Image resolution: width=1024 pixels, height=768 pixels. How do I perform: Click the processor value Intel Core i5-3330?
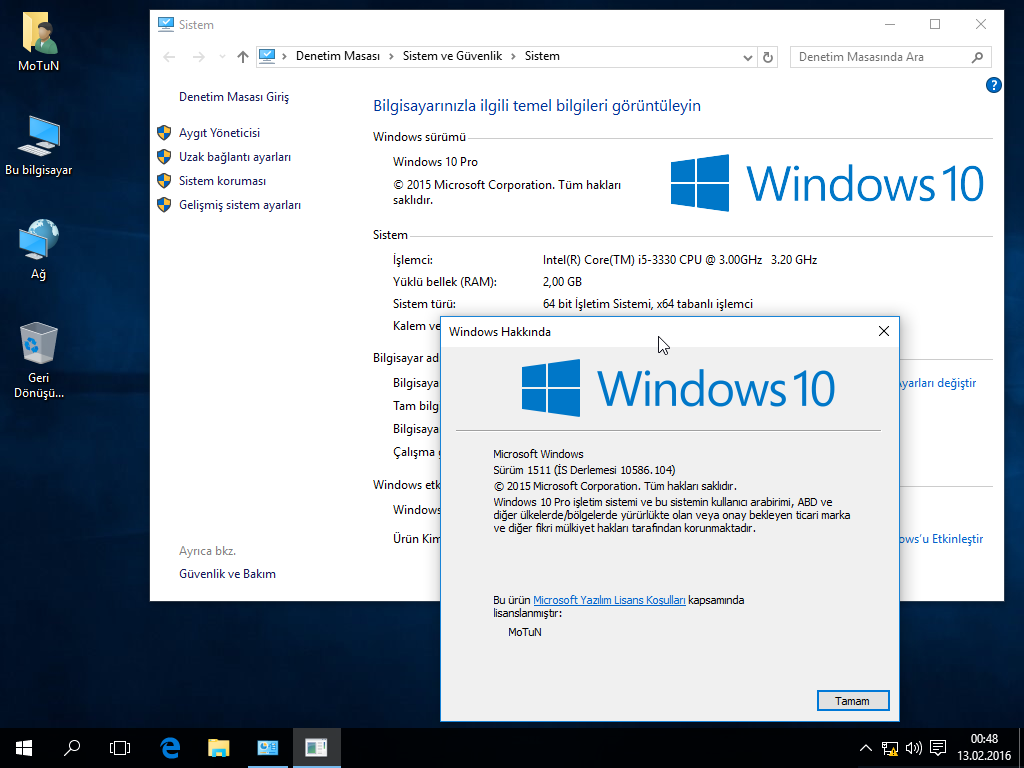click(x=680, y=260)
